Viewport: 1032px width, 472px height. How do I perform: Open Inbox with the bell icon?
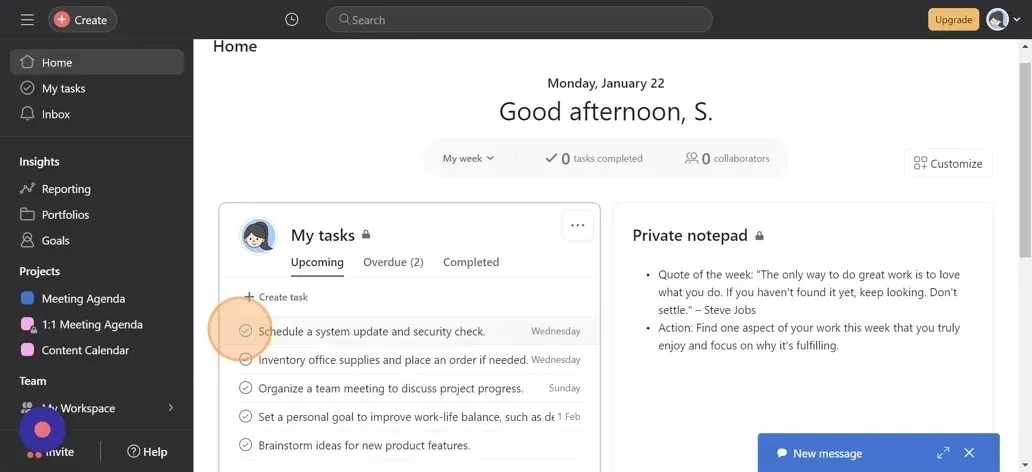coord(55,114)
